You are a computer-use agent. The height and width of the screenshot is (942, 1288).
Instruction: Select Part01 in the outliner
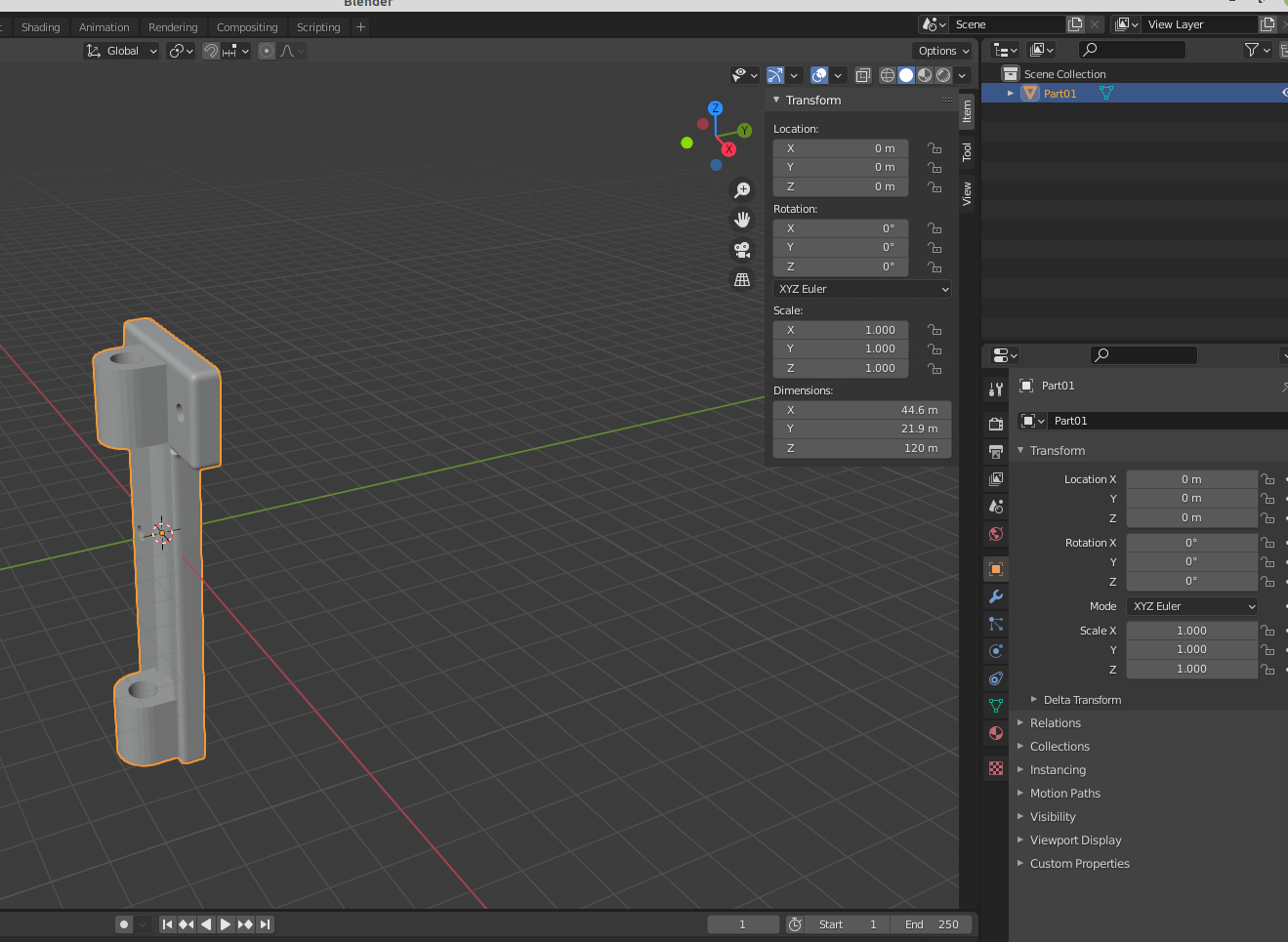click(1059, 94)
